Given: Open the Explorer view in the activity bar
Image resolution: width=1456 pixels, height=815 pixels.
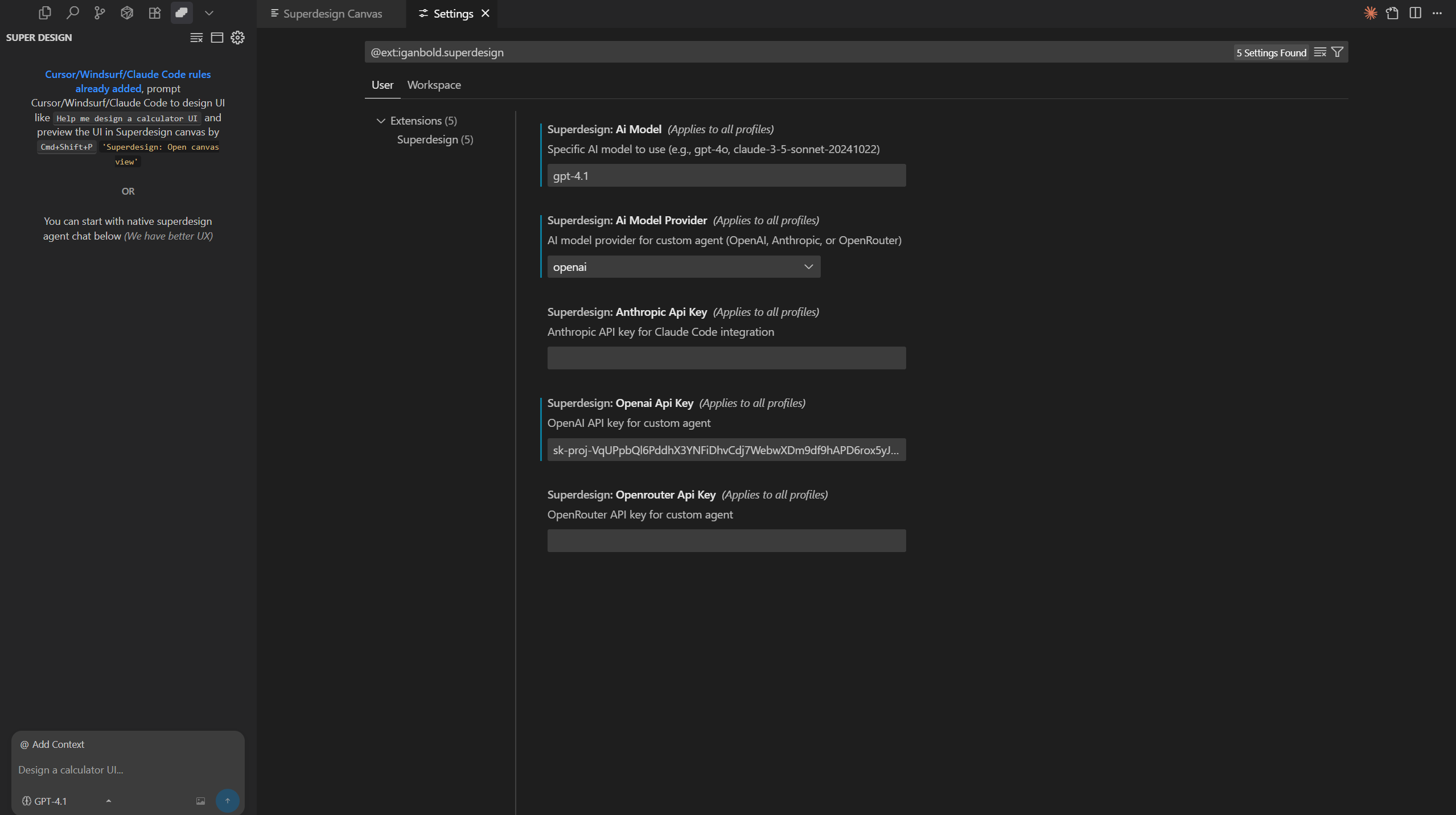Looking at the screenshot, I should (44, 13).
